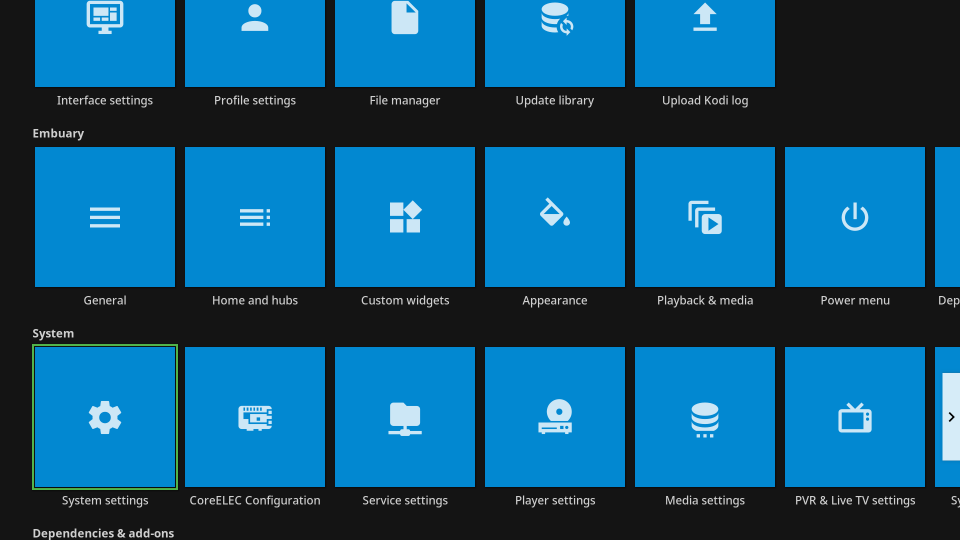Click the Power menu icon
The image size is (960, 540).
coord(855,217)
